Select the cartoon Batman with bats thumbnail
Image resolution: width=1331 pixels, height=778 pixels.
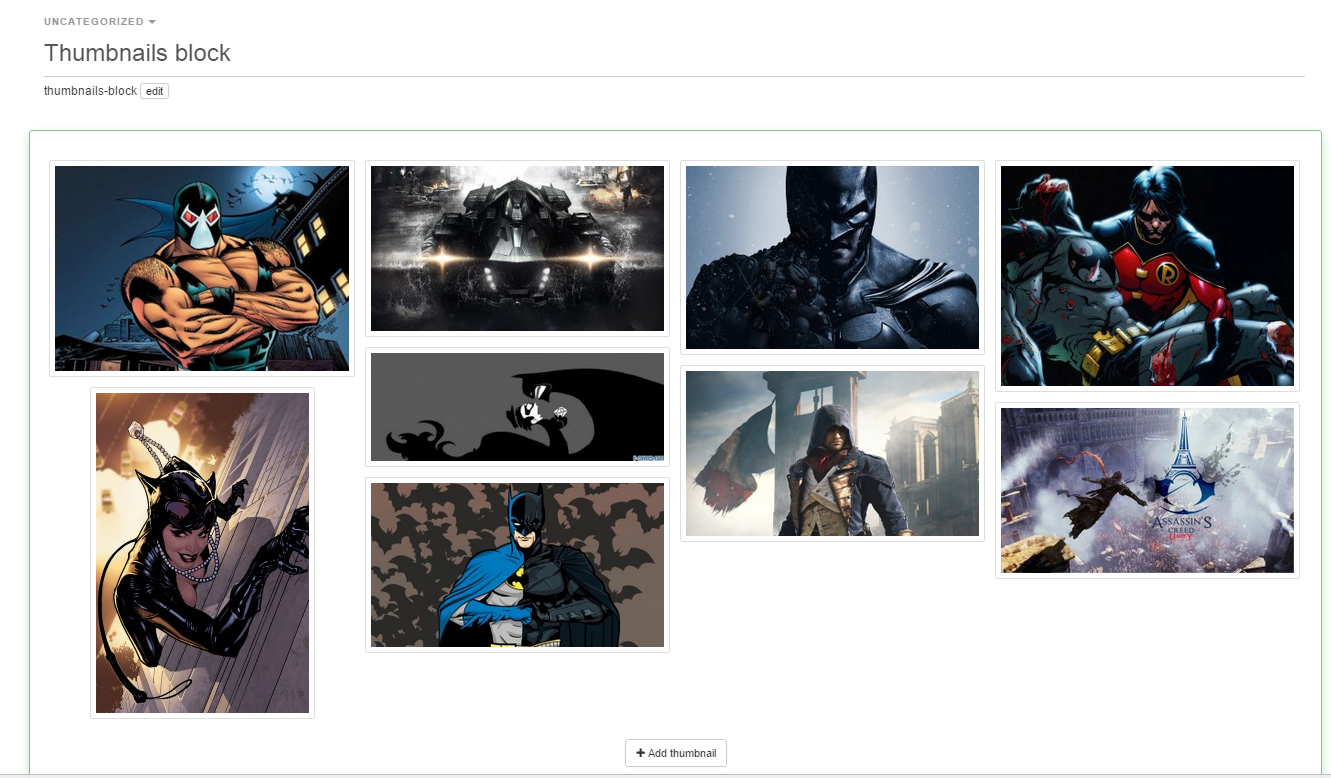[x=517, y=565]
